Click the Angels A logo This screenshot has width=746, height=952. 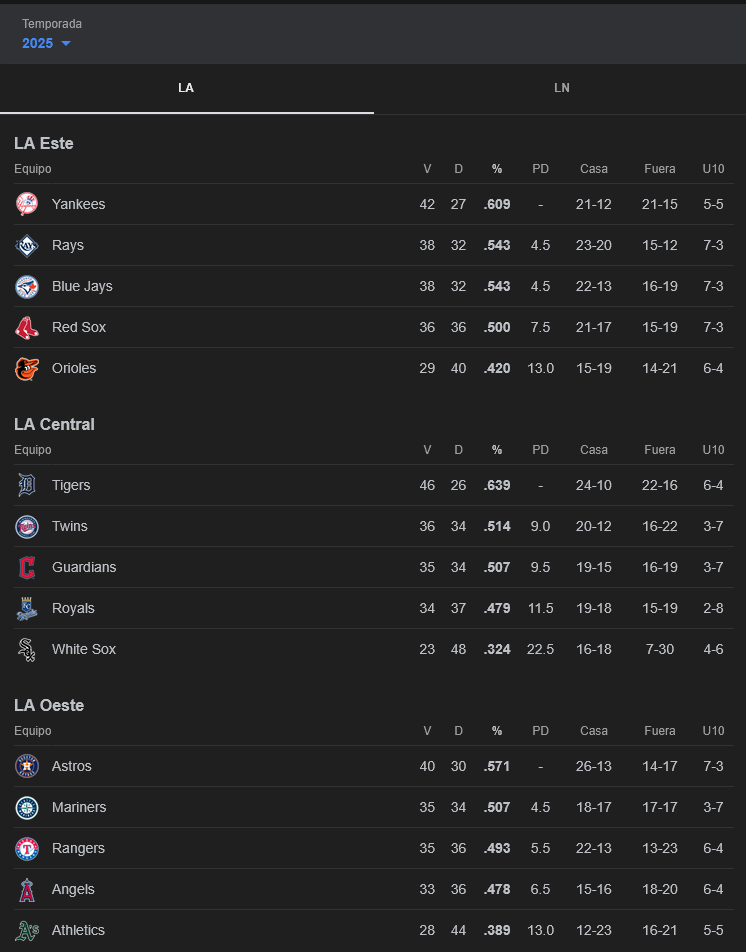pos(27,889)
